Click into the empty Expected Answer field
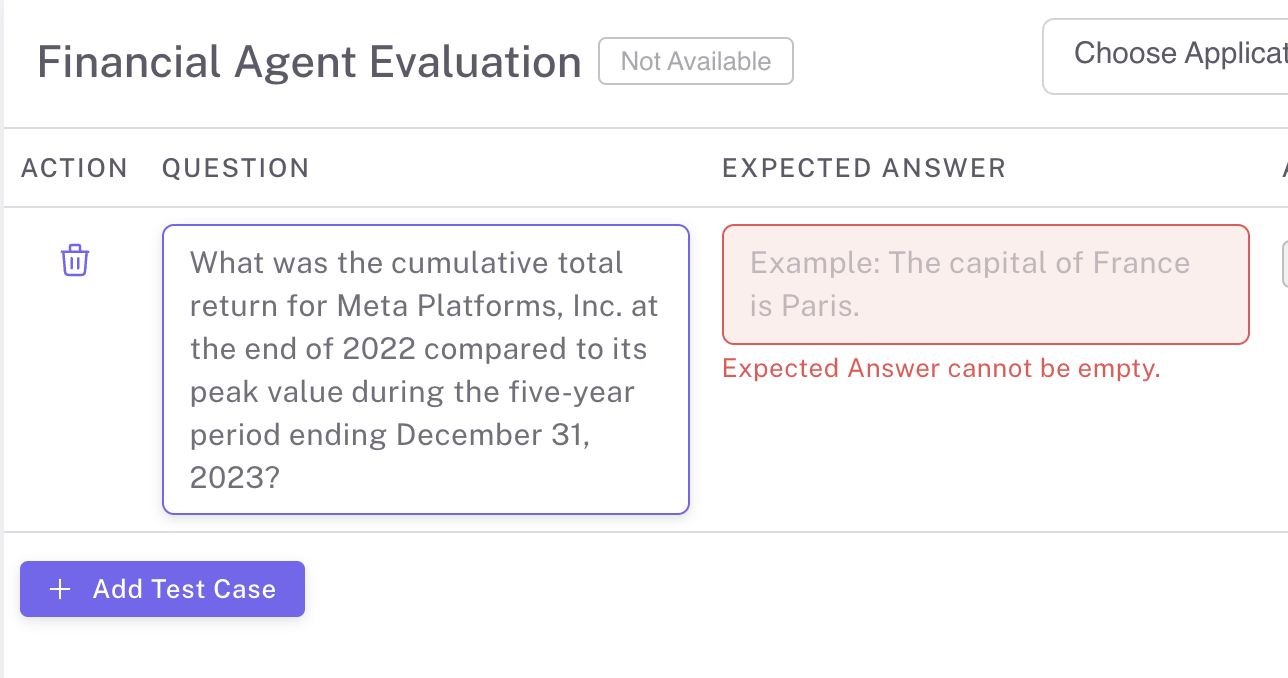 click(986, 284)
